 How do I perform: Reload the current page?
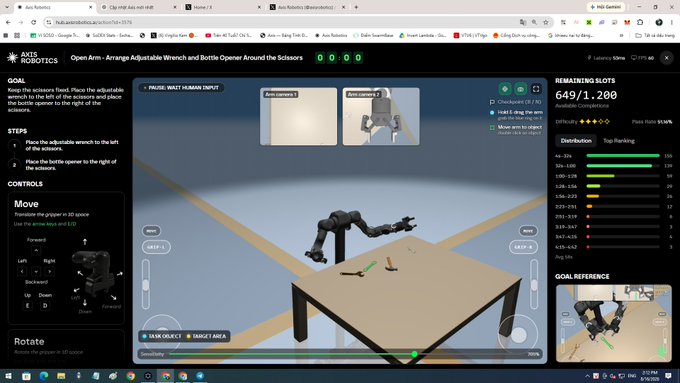pos(33,22)
